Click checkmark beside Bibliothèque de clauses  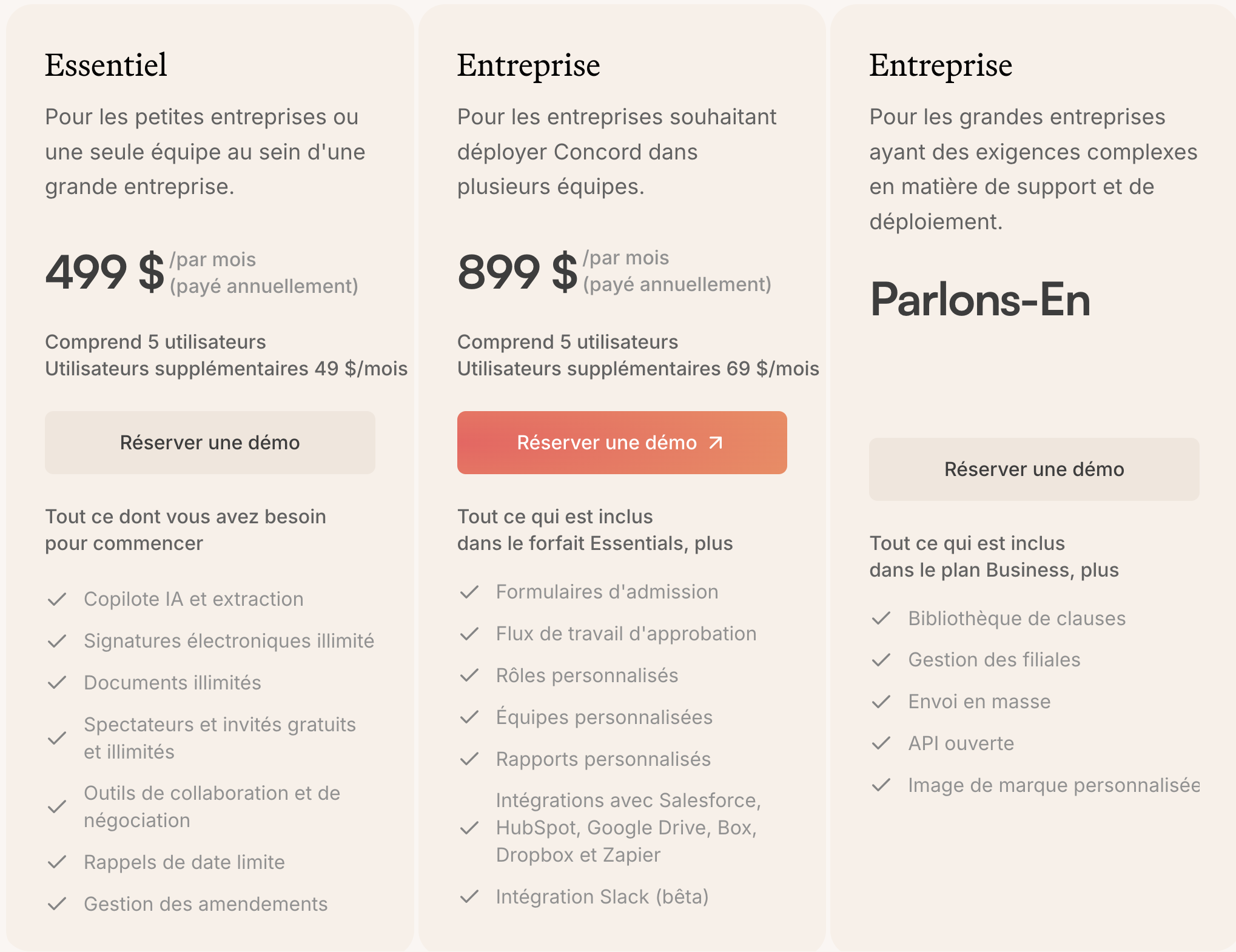click(x=881, y=618)
